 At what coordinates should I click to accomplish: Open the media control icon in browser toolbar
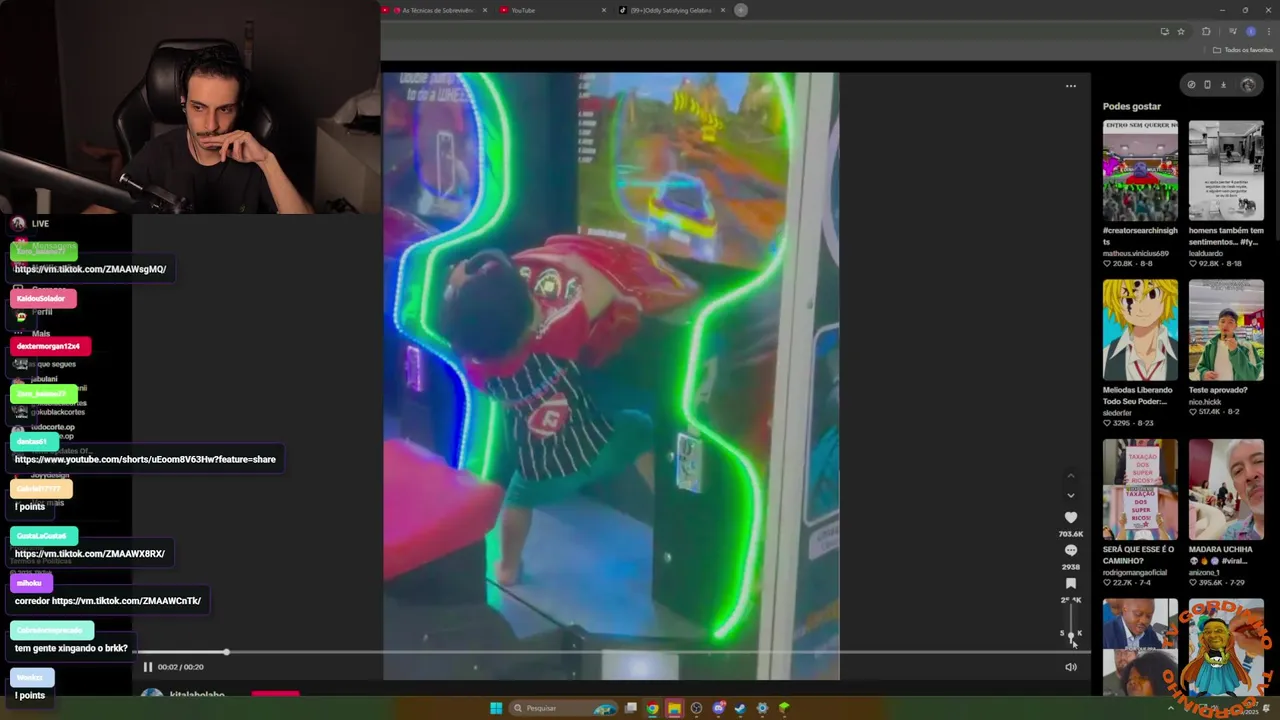pos(1232,31)
